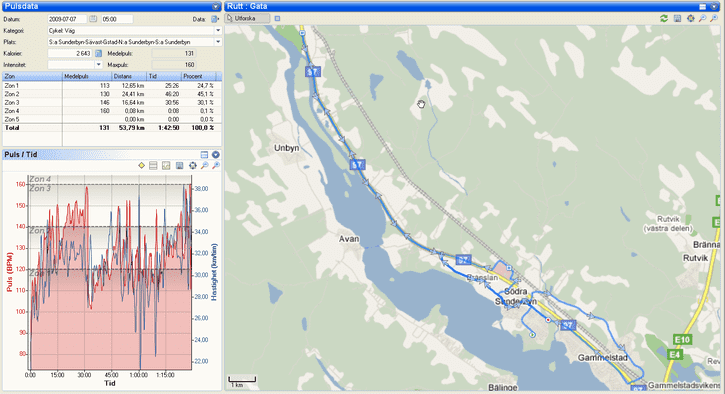Open the calendar picker next to Datum
The width and height of the screenshot is (725, 394).
pyautogui.click(x=93, y=19)
